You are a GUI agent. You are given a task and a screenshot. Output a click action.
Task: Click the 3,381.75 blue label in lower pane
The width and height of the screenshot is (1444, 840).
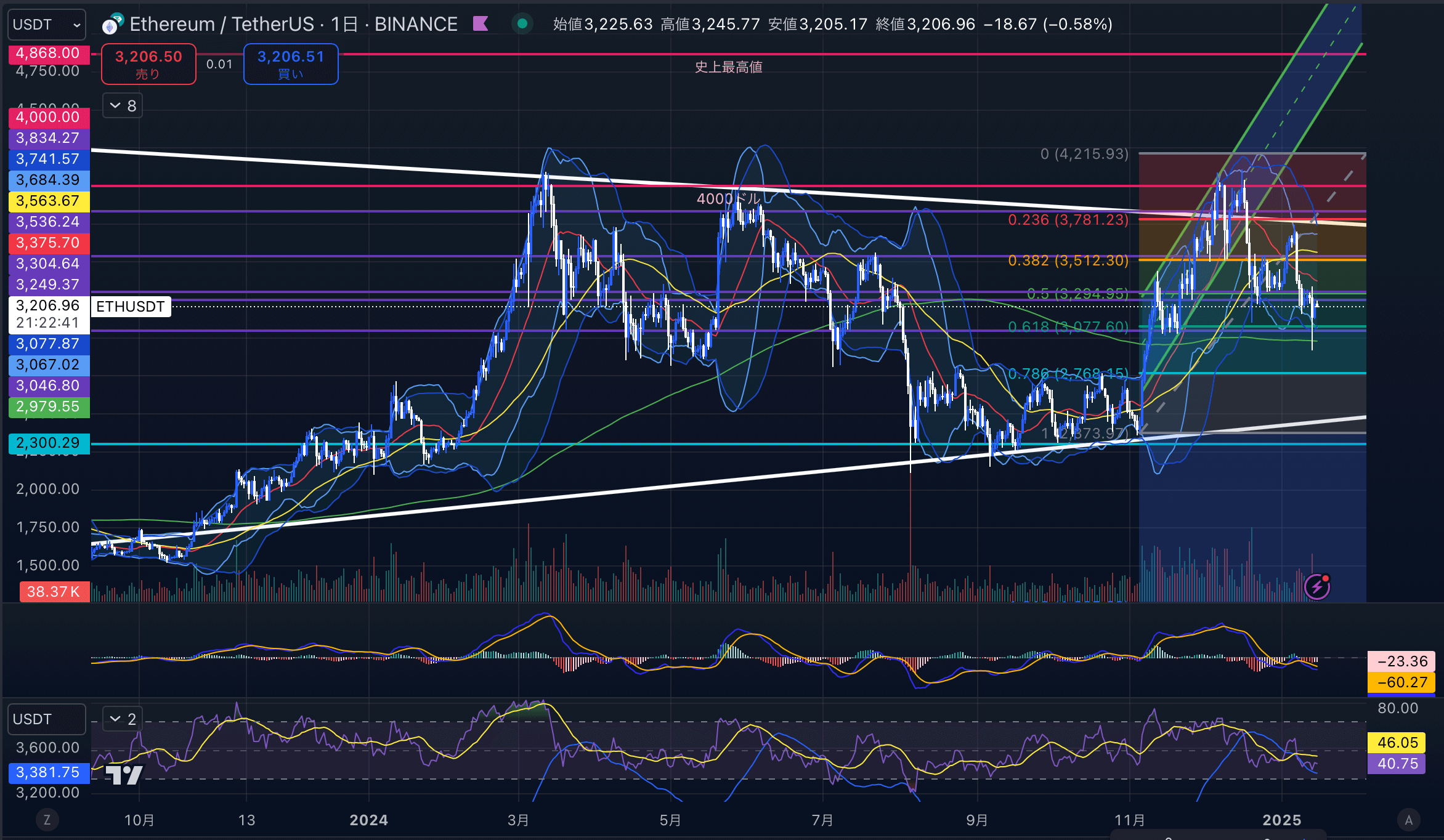49,773
